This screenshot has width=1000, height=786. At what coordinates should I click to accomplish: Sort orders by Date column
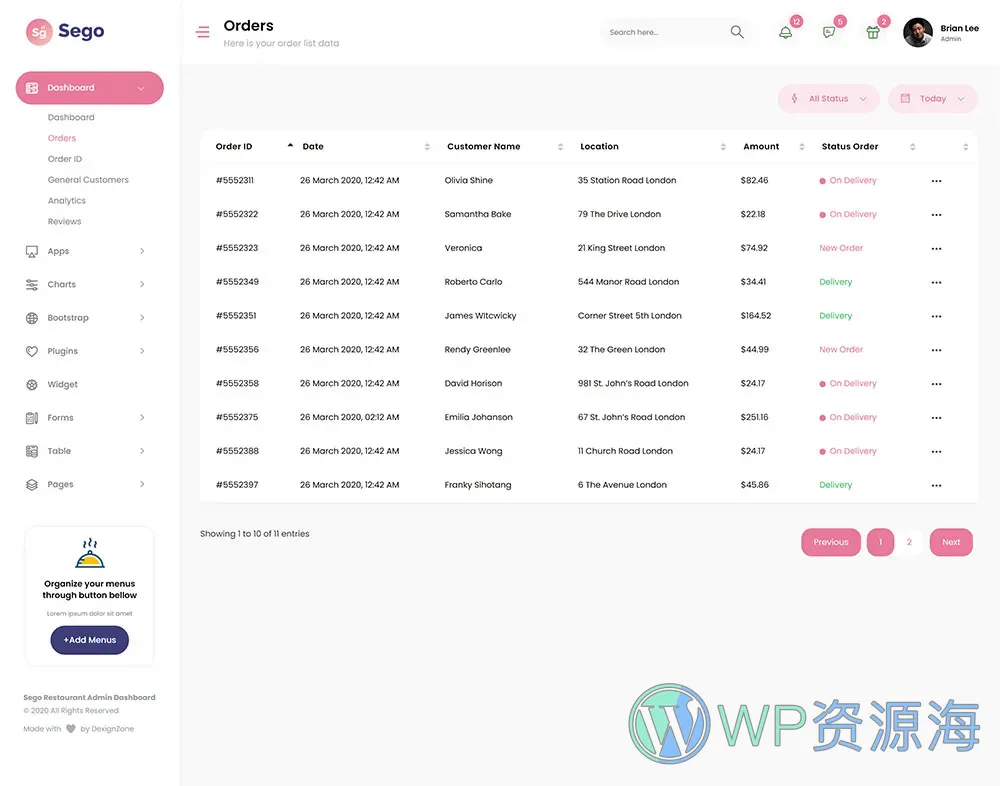[312, 146]
